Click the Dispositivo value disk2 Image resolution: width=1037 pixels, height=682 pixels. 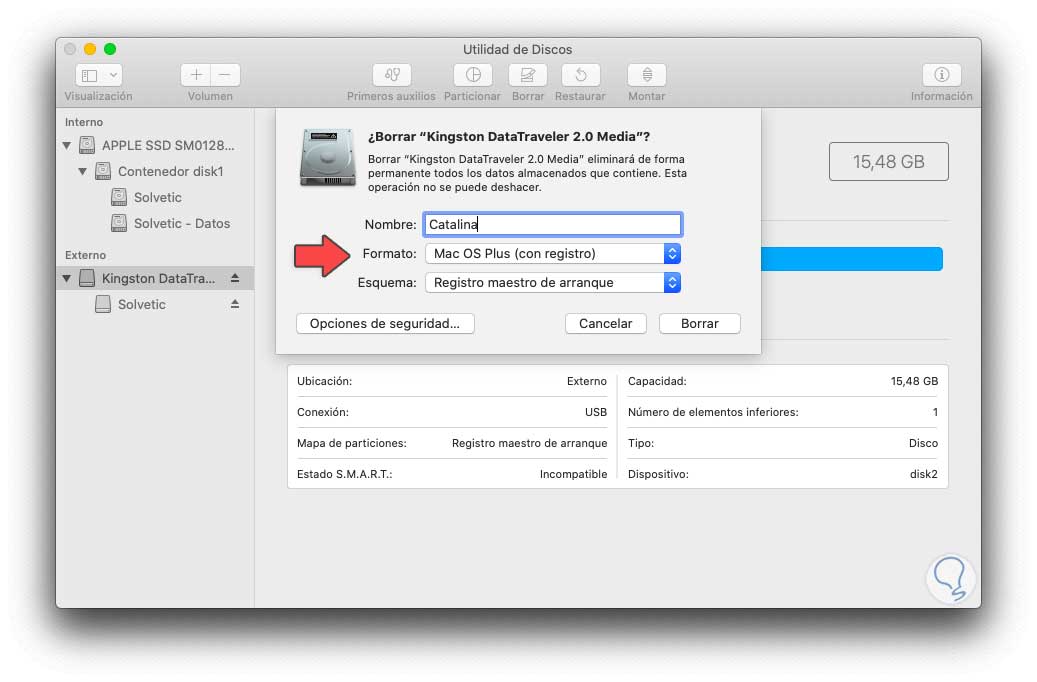[924, 474]
